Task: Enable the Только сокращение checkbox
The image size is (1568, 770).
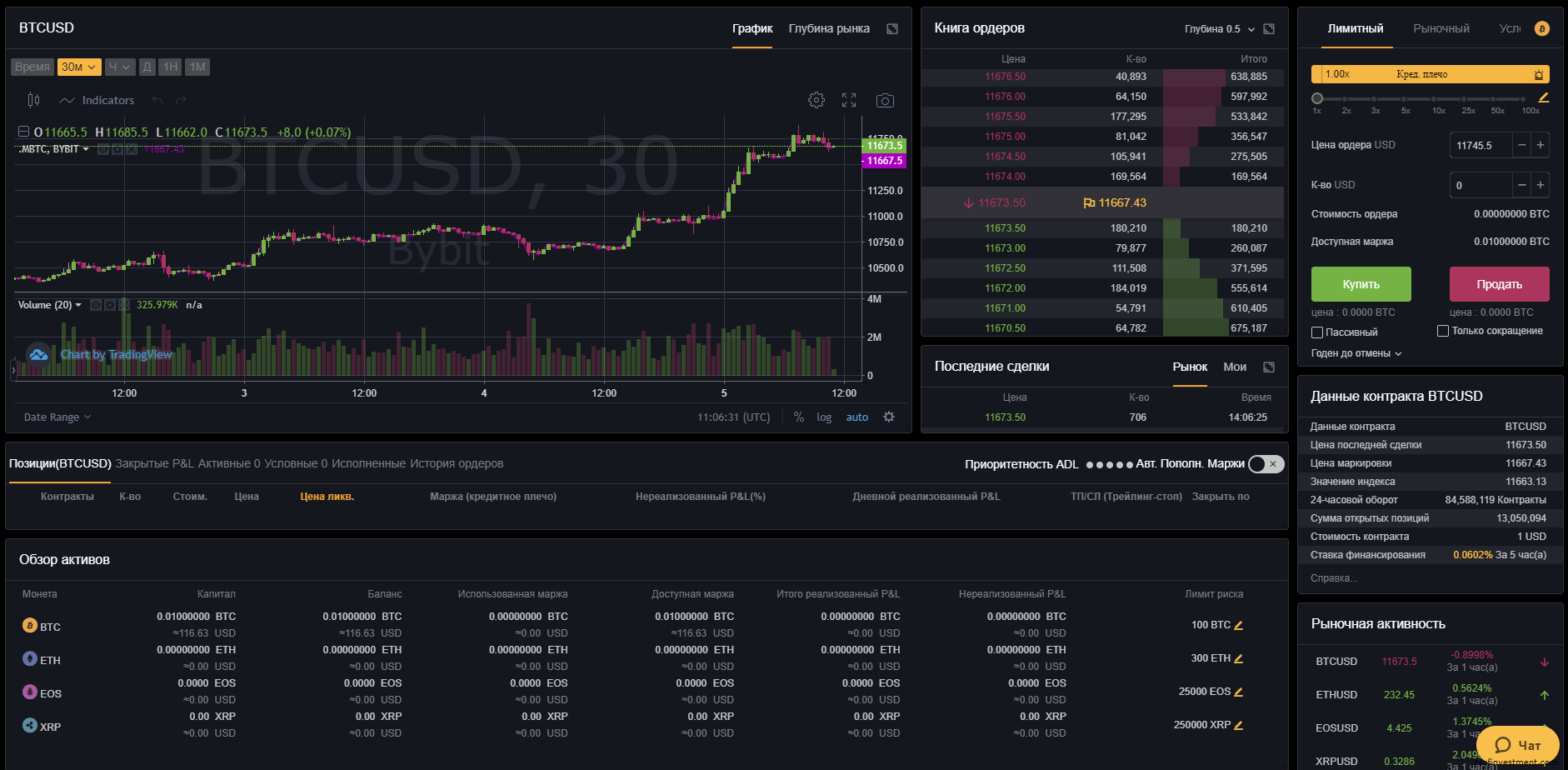Action: coord(1443,331)
